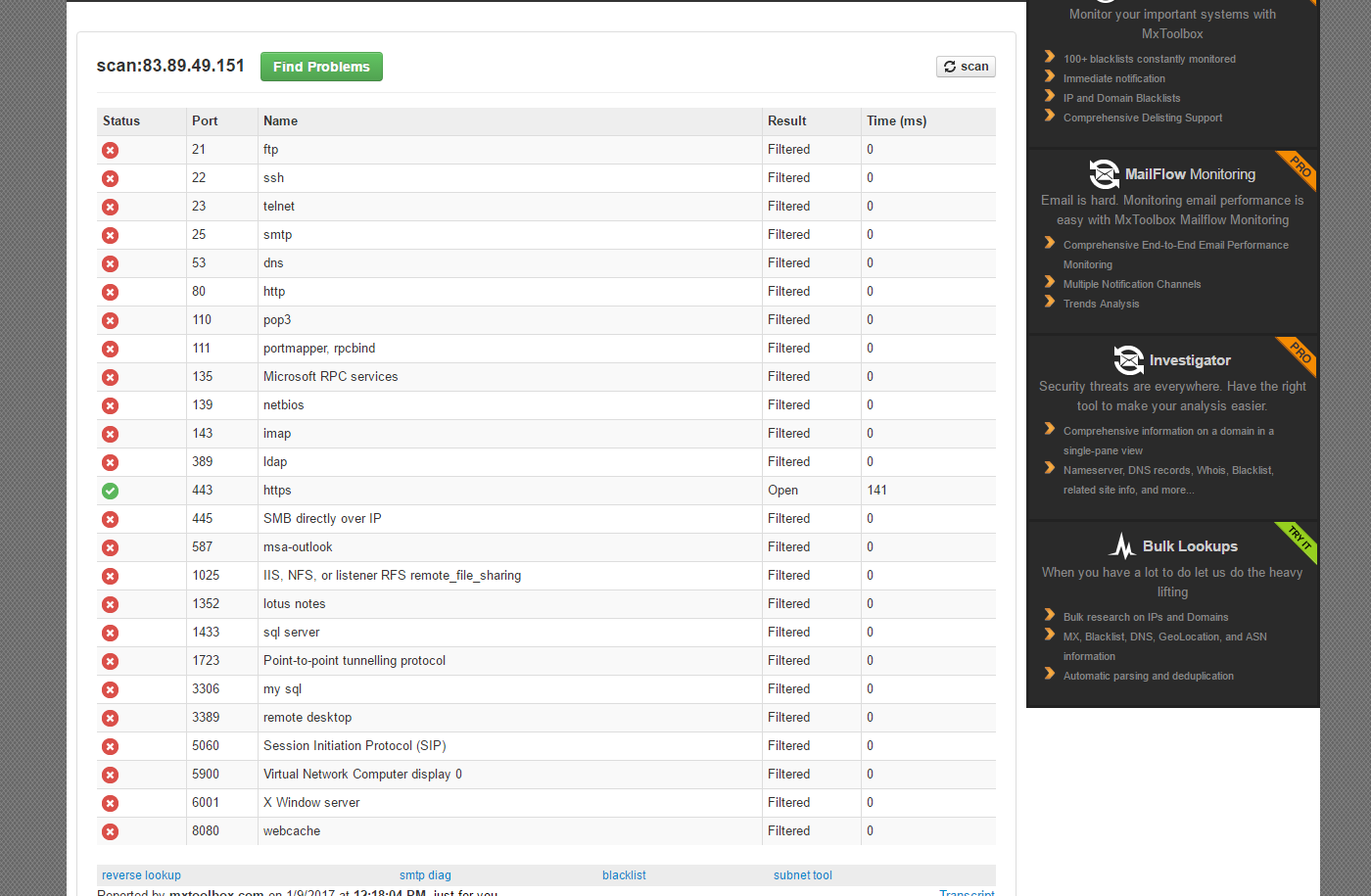Screen dimensions: 1371x896
Task: Click the red status icon for sql server
Action: (110, 633)
